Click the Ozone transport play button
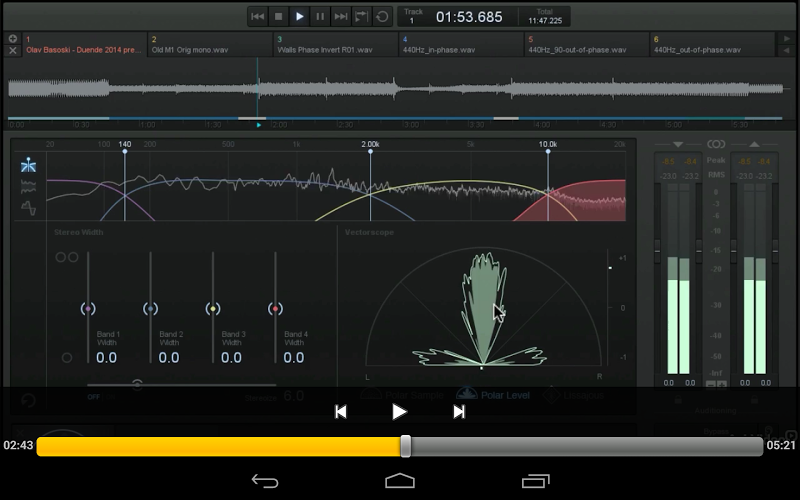 tap(299, 17)
